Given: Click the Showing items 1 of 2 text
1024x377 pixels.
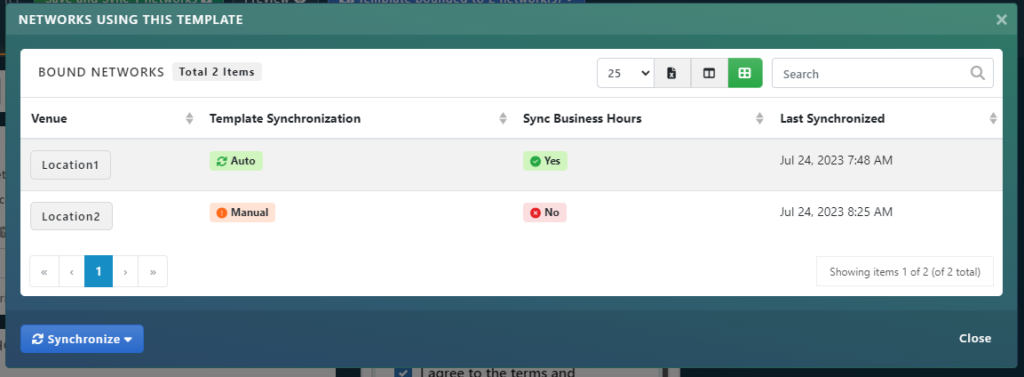Looking at the screenshot, I should click(x=904, y=272).
